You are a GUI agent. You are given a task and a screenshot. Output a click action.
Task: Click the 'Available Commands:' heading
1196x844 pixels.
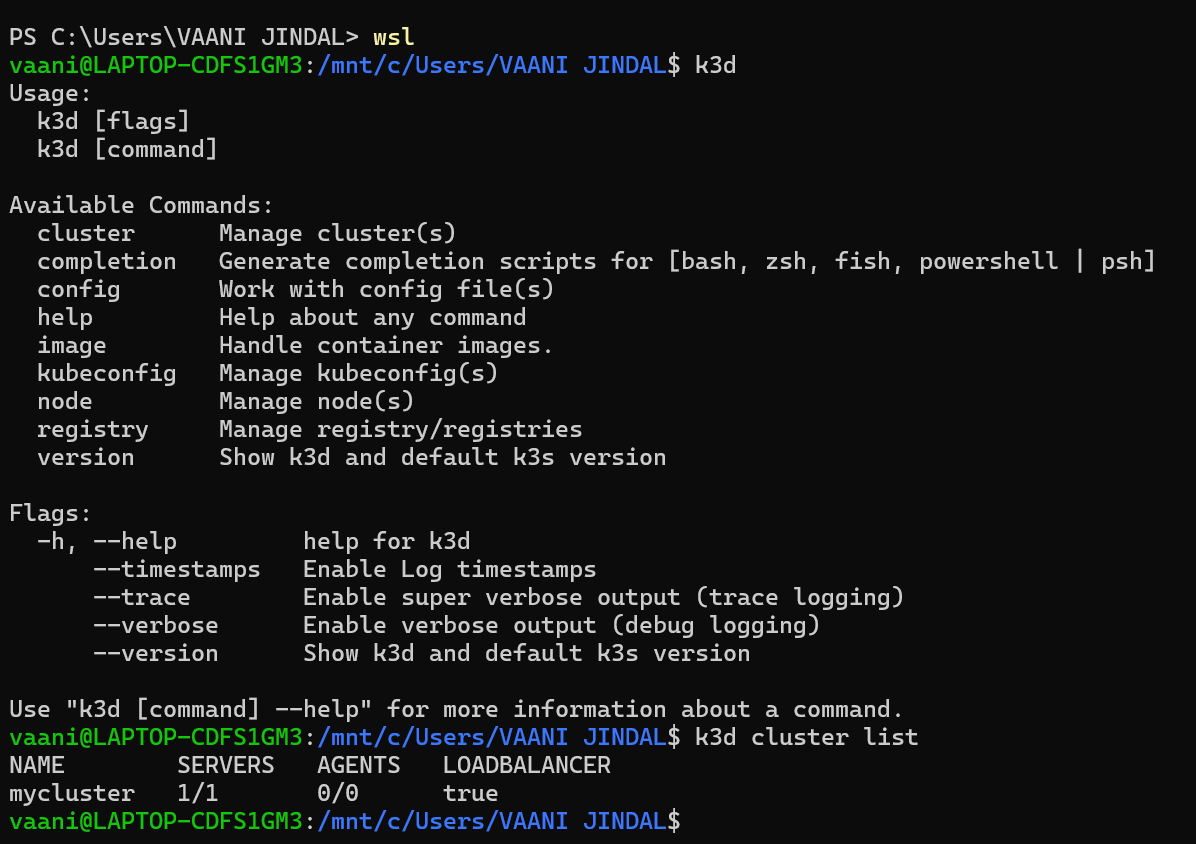tap(141, 205)
